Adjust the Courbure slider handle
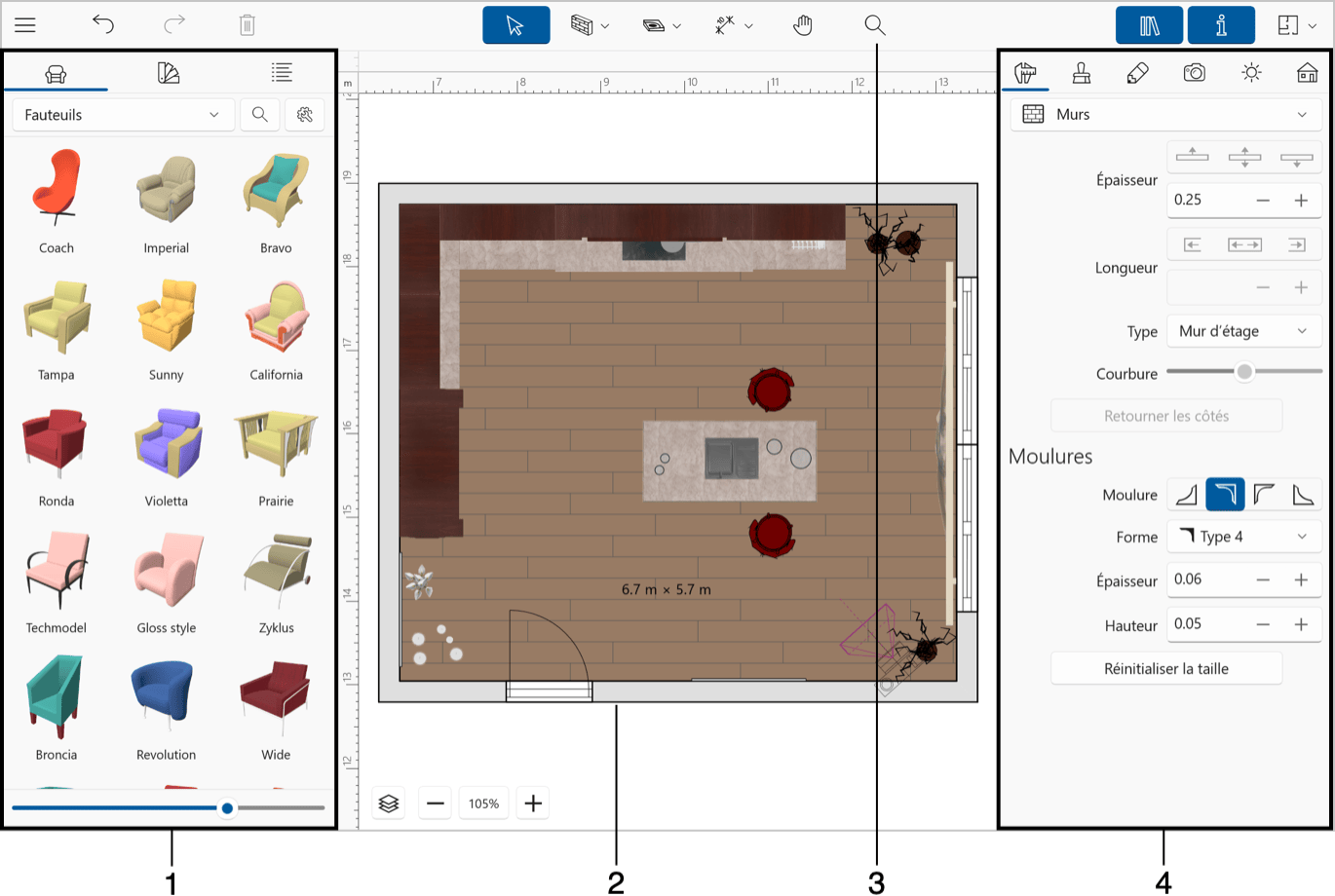The width and height of the screenshot is (1335, 896). point(1244,372)
